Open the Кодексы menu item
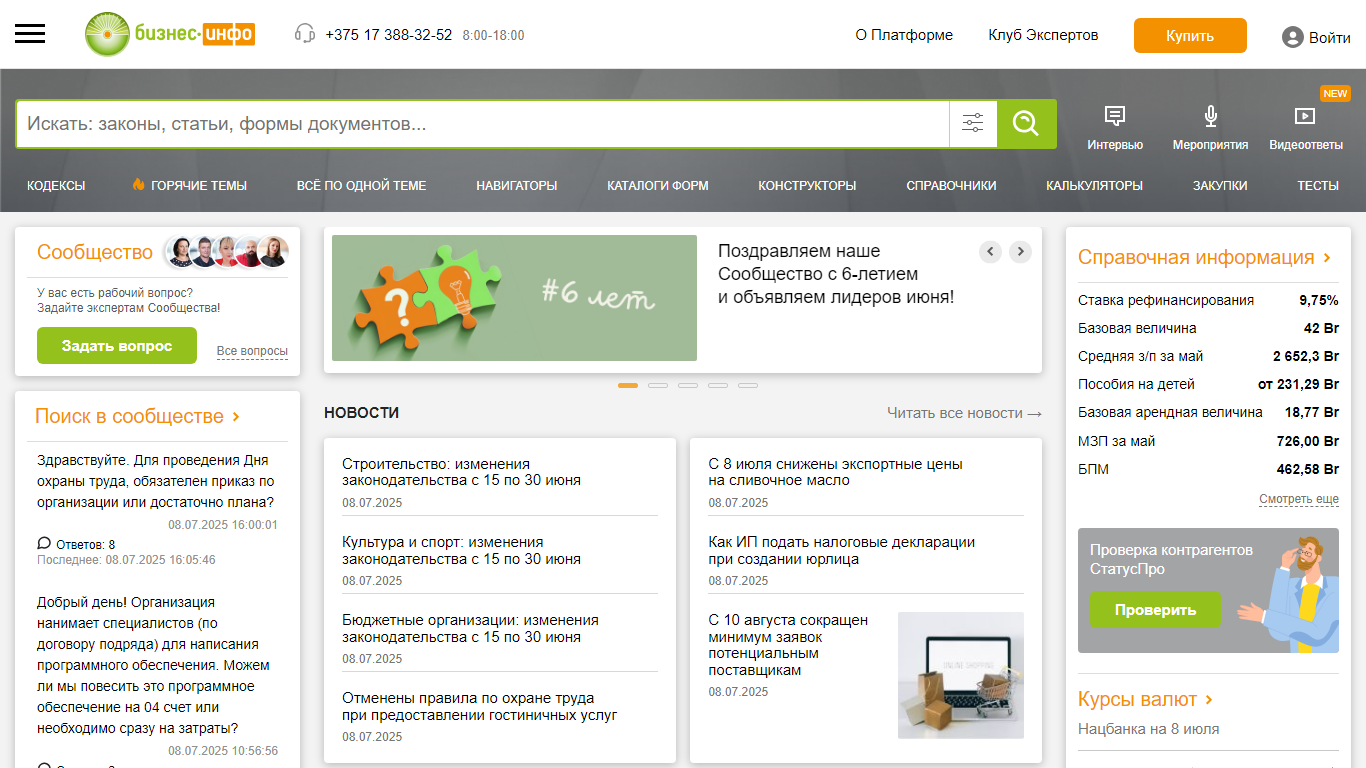Screen dimensions: 1366x768 pos(56,185)
